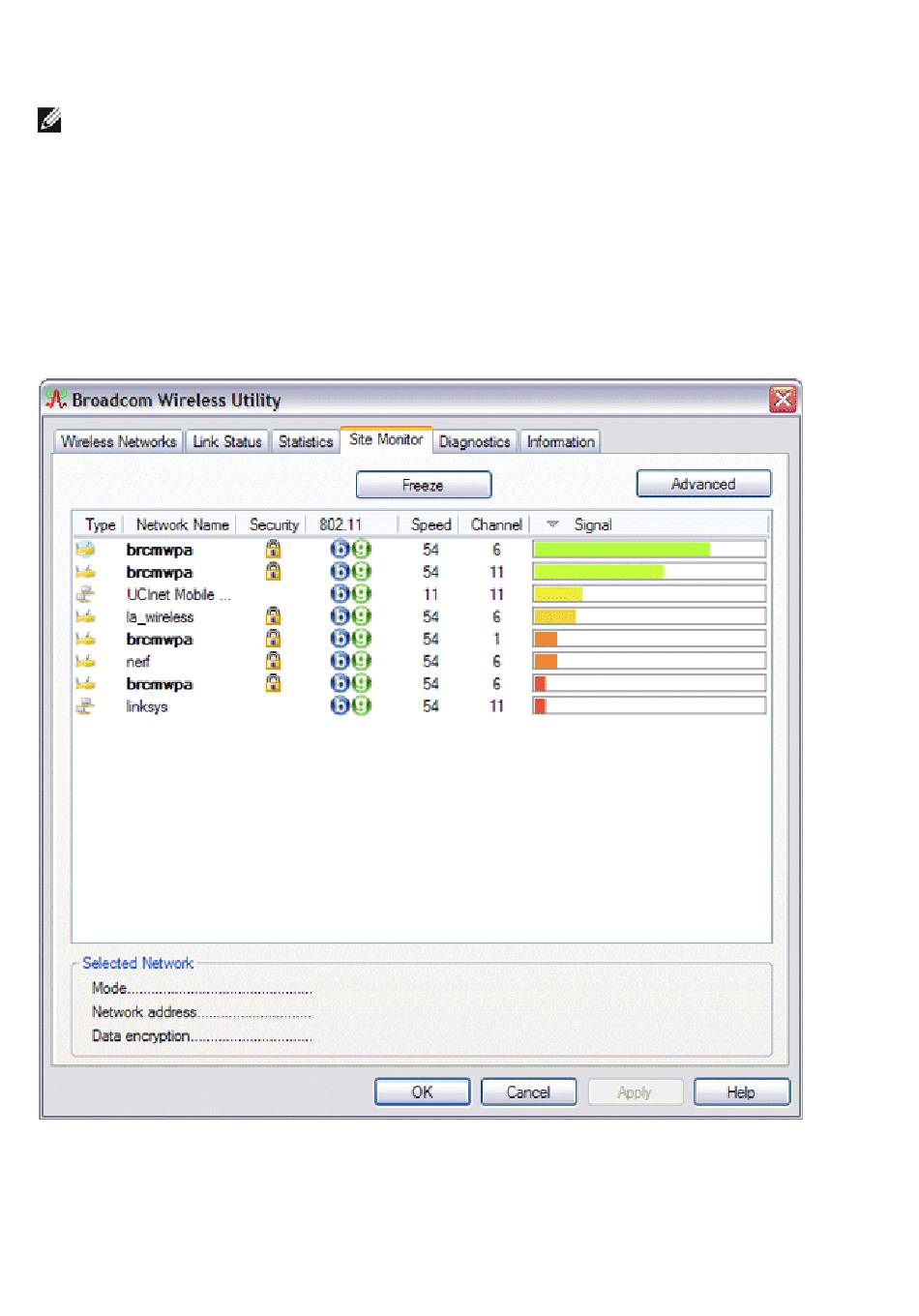This screenshot has height=1316, width=919.
Task: Click lock icon of brcmwpa on channel 1
Action: click(274, 638)
